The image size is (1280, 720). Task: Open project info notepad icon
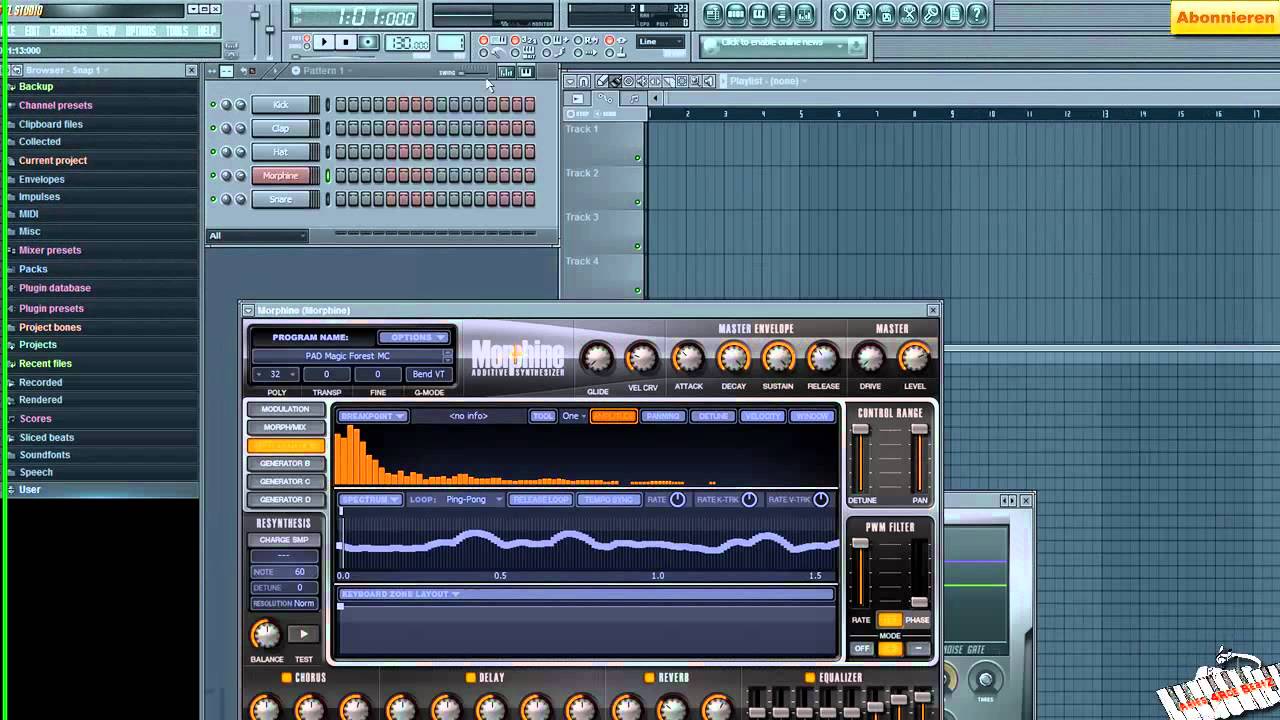[955, 14]
